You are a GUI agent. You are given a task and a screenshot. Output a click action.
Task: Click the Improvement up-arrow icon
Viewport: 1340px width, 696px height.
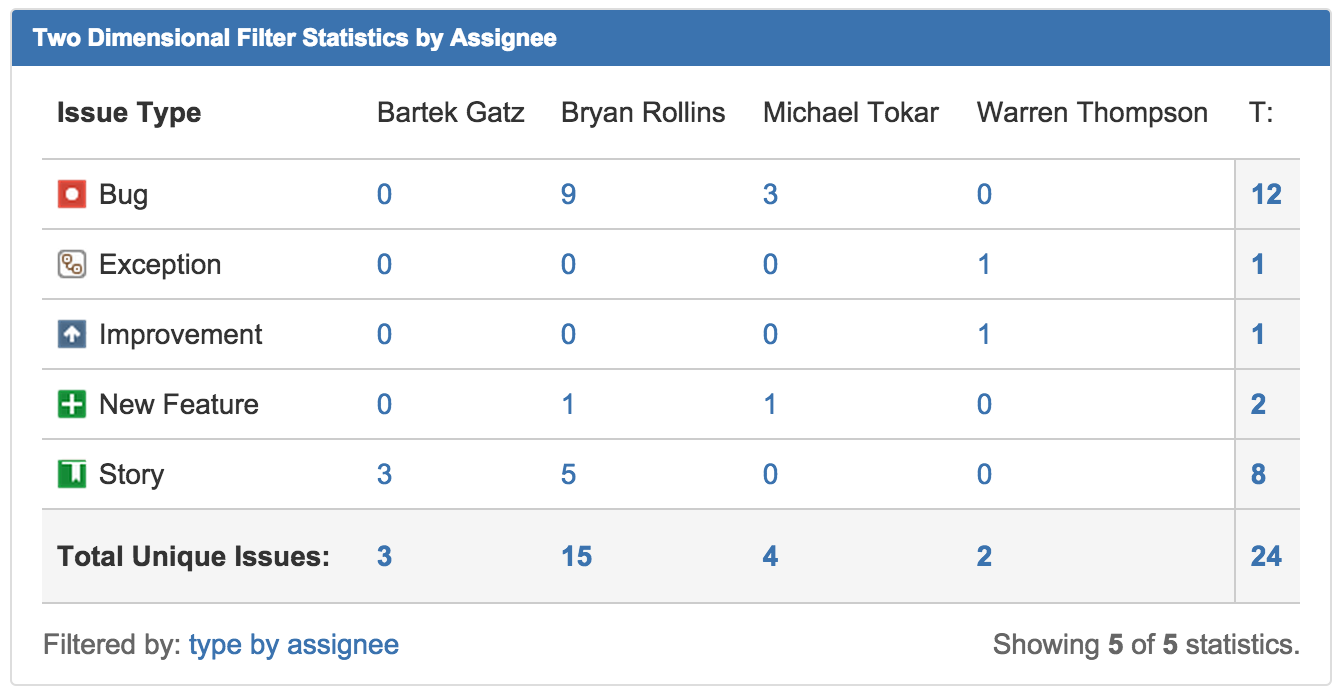pyautogui.click(x=72, y=334)
